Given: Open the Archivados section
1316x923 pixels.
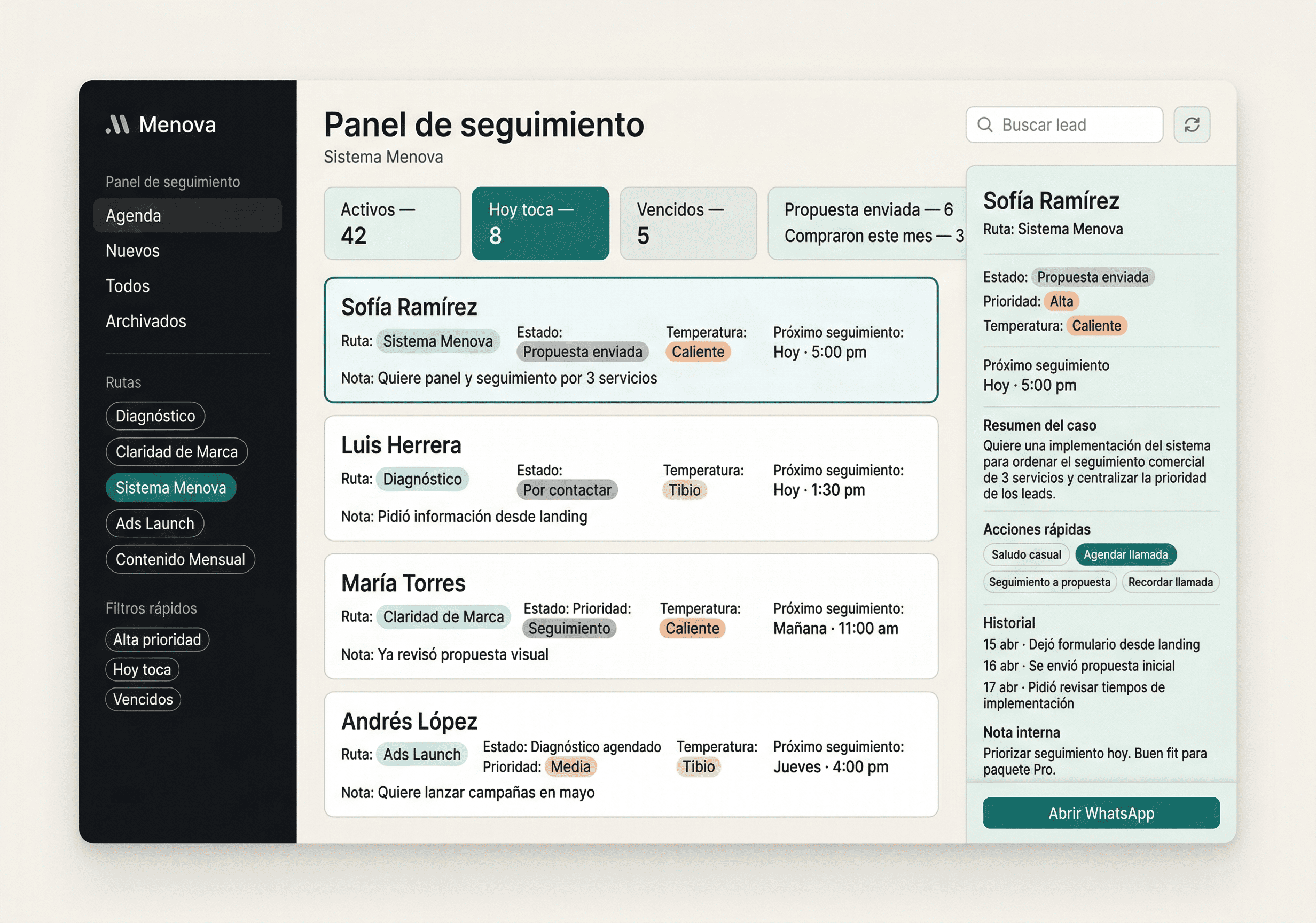Looking at the screenshot, I should click(x=146, y=321).
